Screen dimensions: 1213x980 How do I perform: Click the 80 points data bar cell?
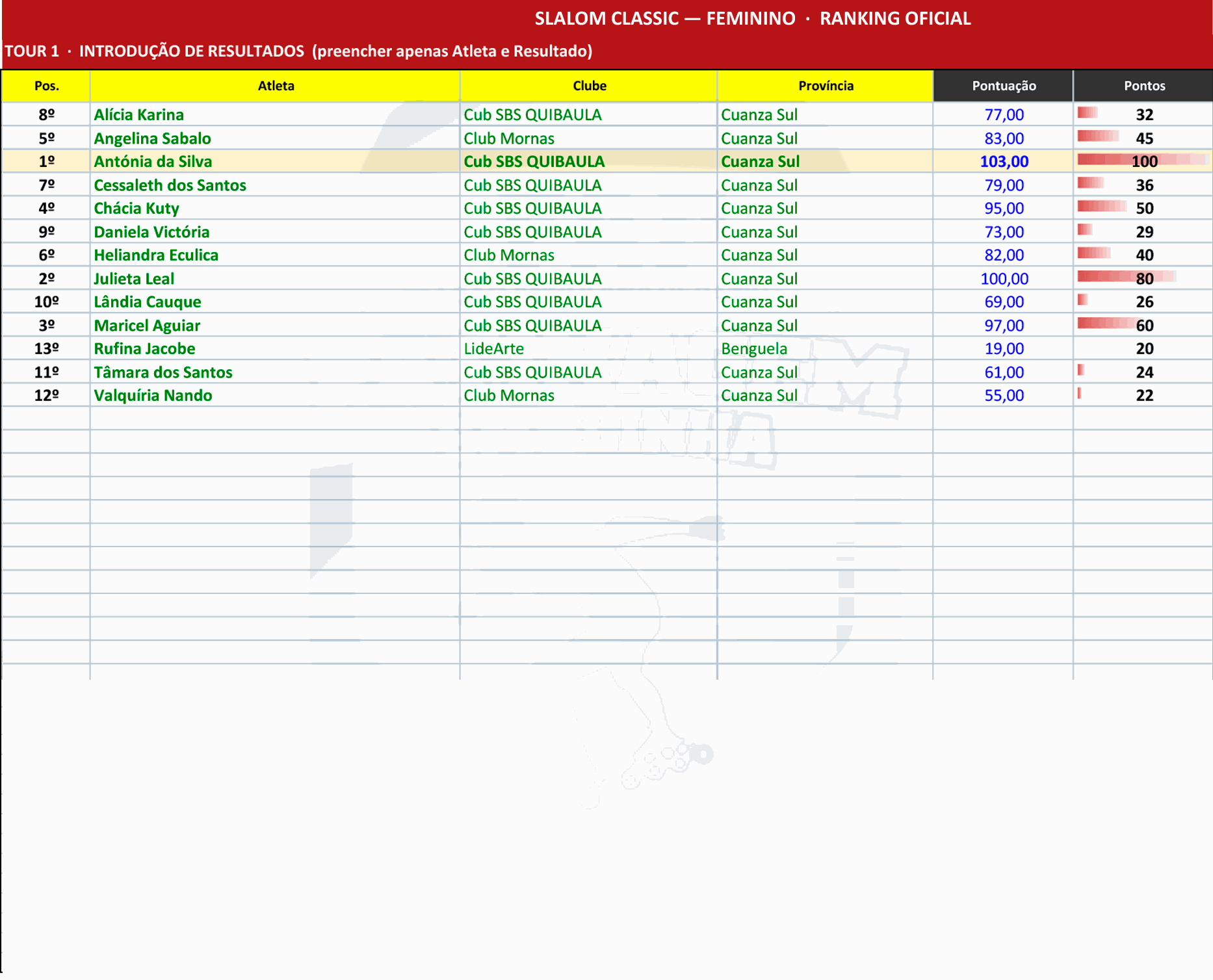tap(1144, 278)
